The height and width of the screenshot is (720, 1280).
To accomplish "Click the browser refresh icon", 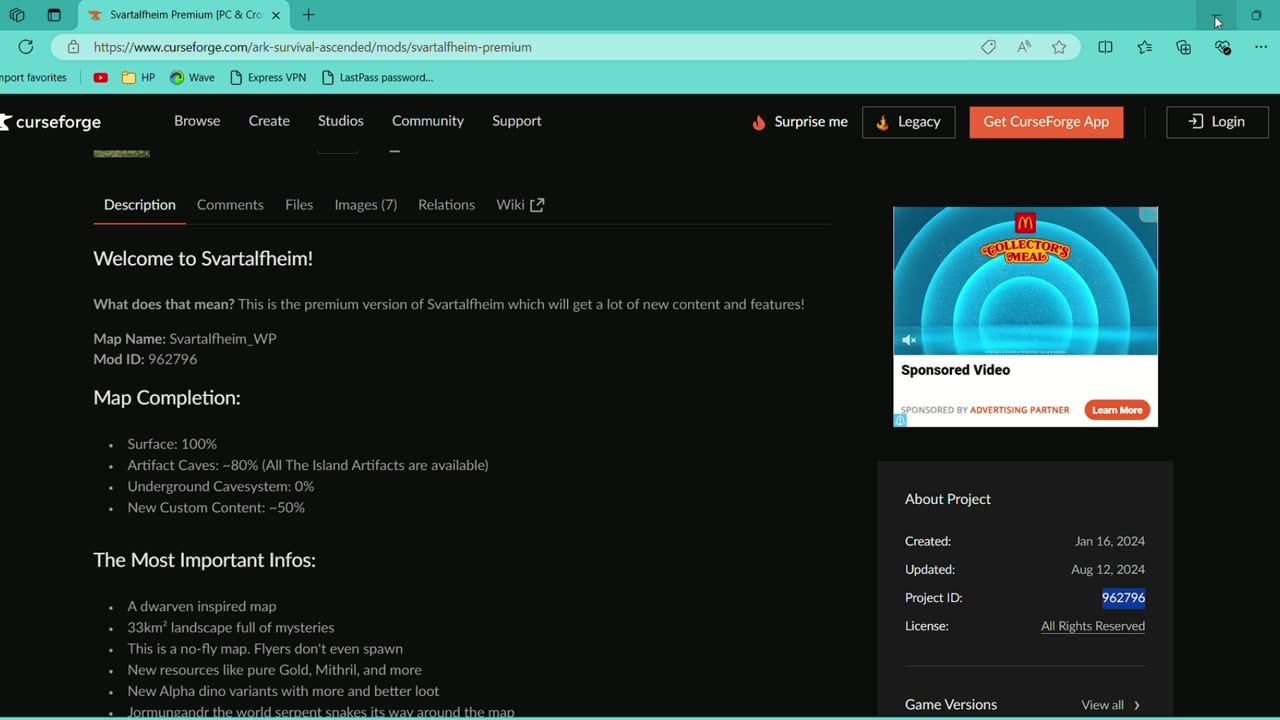I will pos(26,47).
